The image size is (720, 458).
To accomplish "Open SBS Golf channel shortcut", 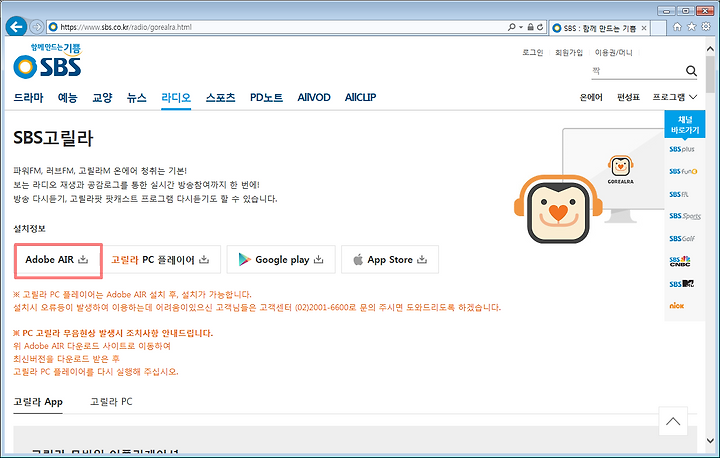I will (682, 238).
